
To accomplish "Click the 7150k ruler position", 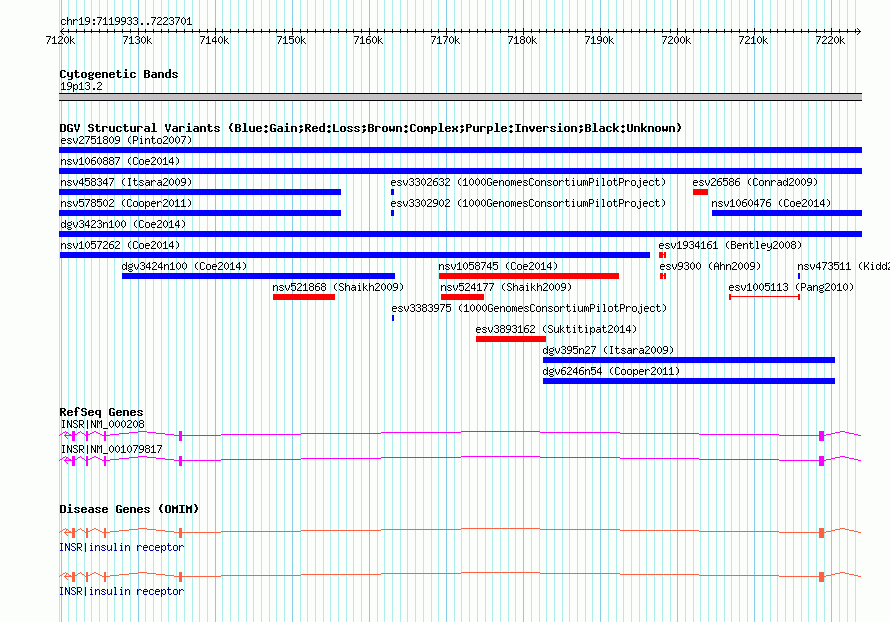I will [291, 40].
